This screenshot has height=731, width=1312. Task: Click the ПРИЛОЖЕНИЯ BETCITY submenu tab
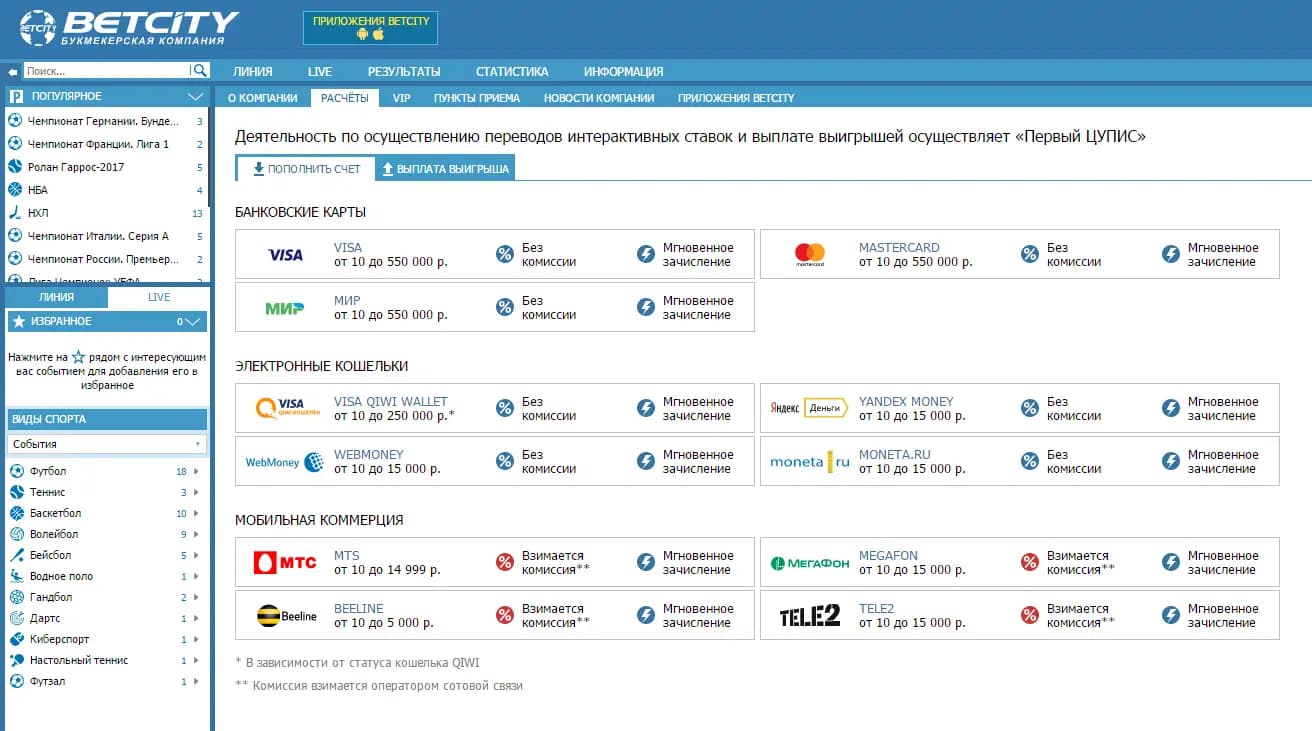tap(736, 98)
